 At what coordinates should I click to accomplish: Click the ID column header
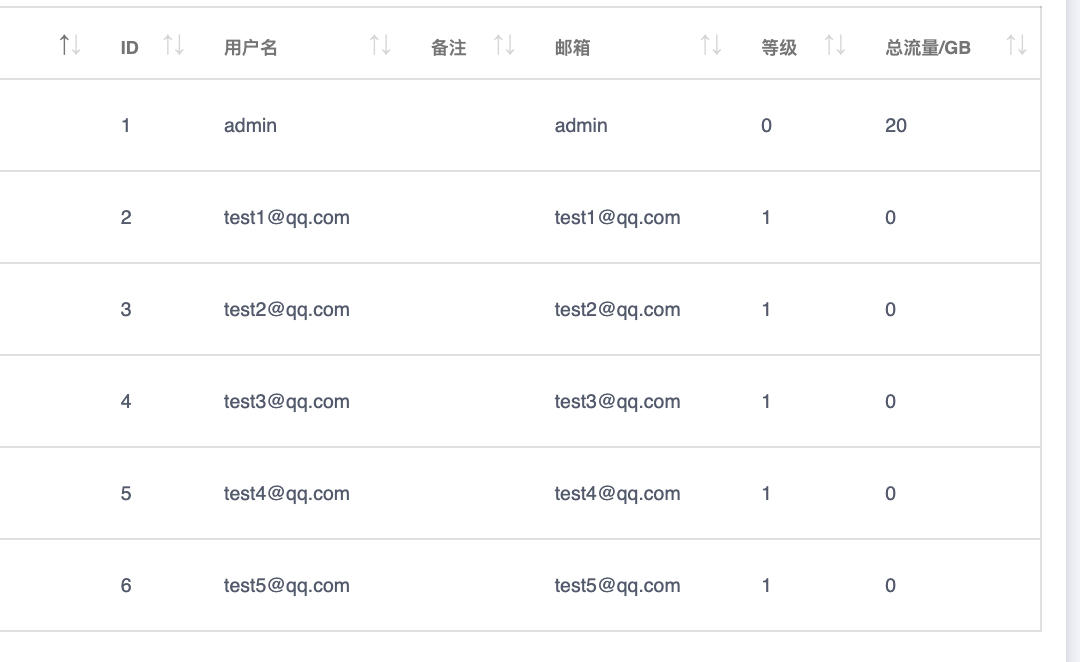[129, 48]
